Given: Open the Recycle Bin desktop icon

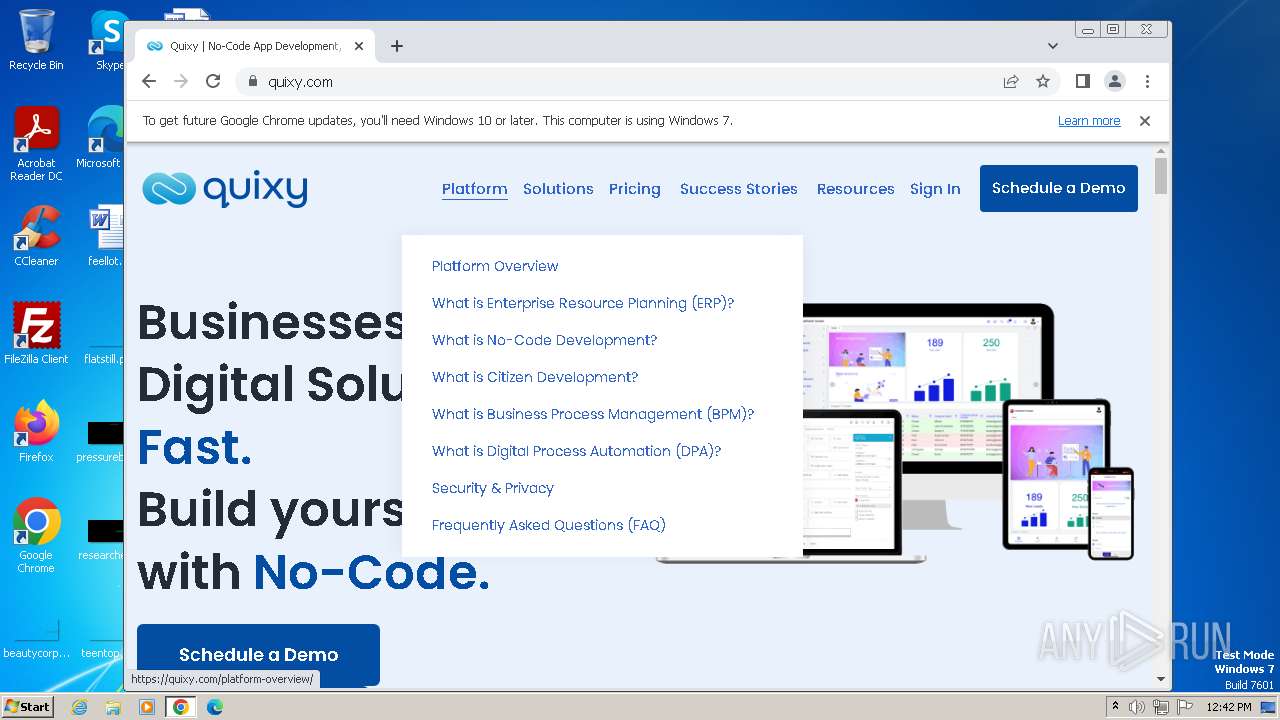Looking at the screenshot, I should pos(36,40).
